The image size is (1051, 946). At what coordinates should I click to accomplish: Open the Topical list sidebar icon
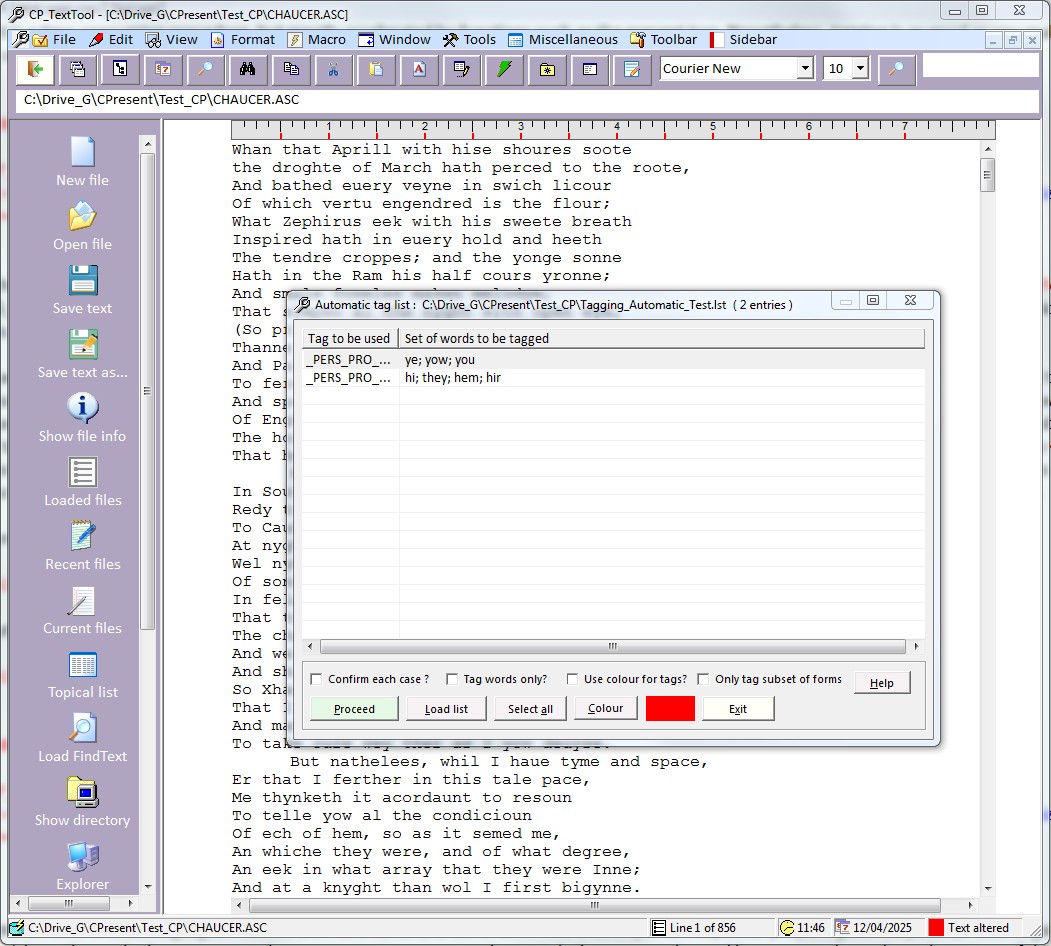coord(82,664)
